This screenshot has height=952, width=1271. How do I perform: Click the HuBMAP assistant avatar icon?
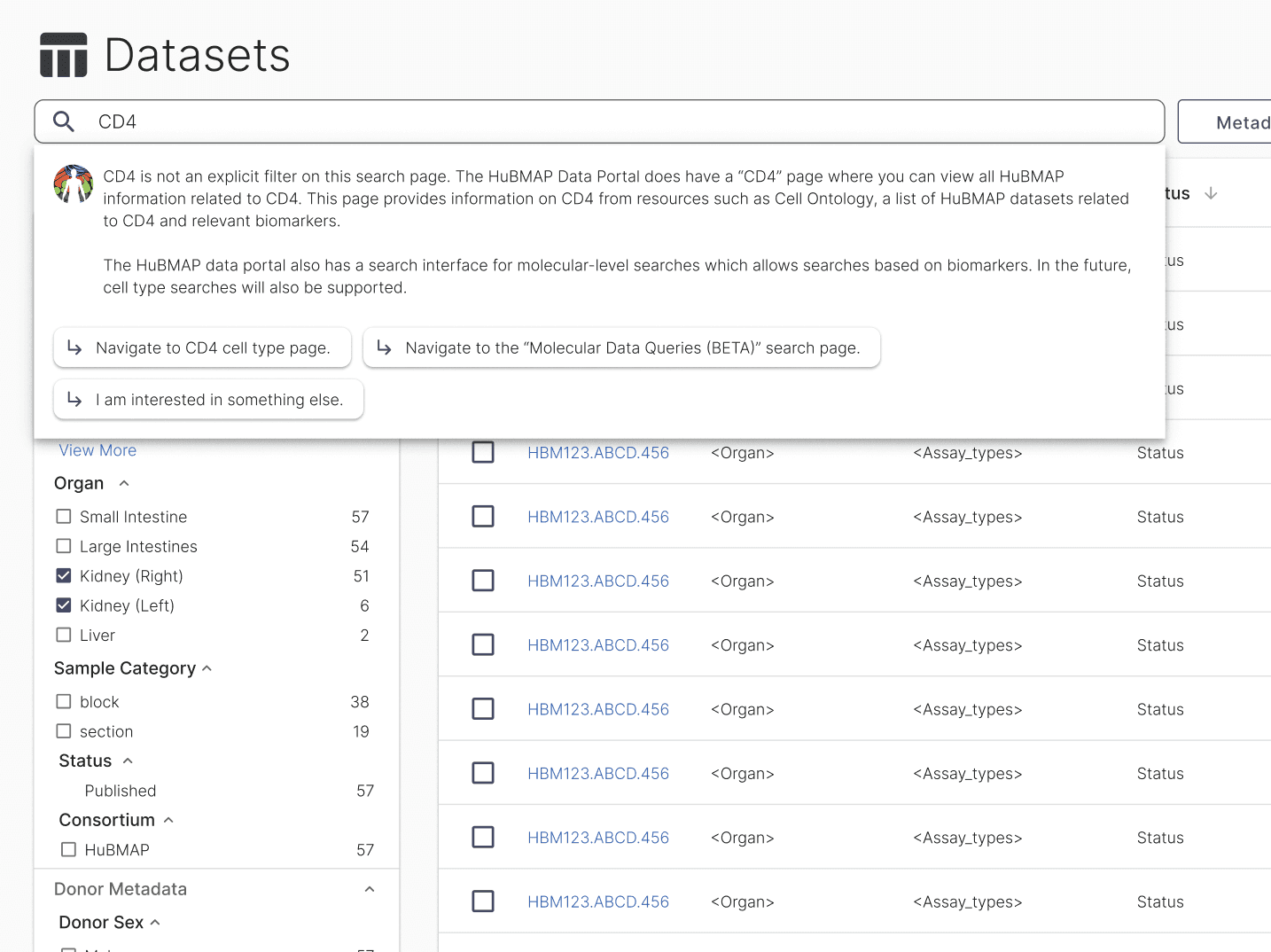[74, 183]
